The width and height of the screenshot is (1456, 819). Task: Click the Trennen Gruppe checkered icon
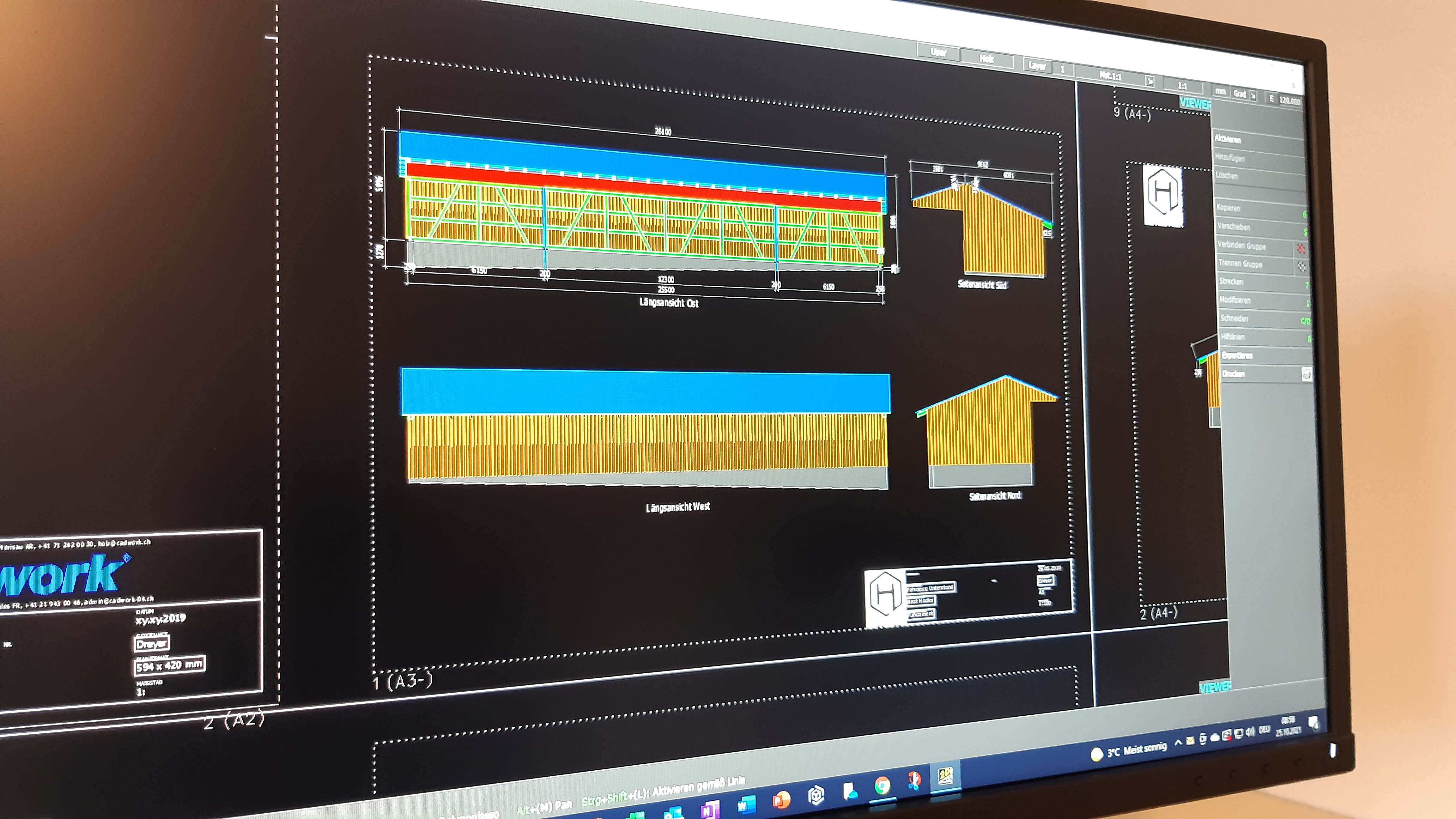point(1302,266)
